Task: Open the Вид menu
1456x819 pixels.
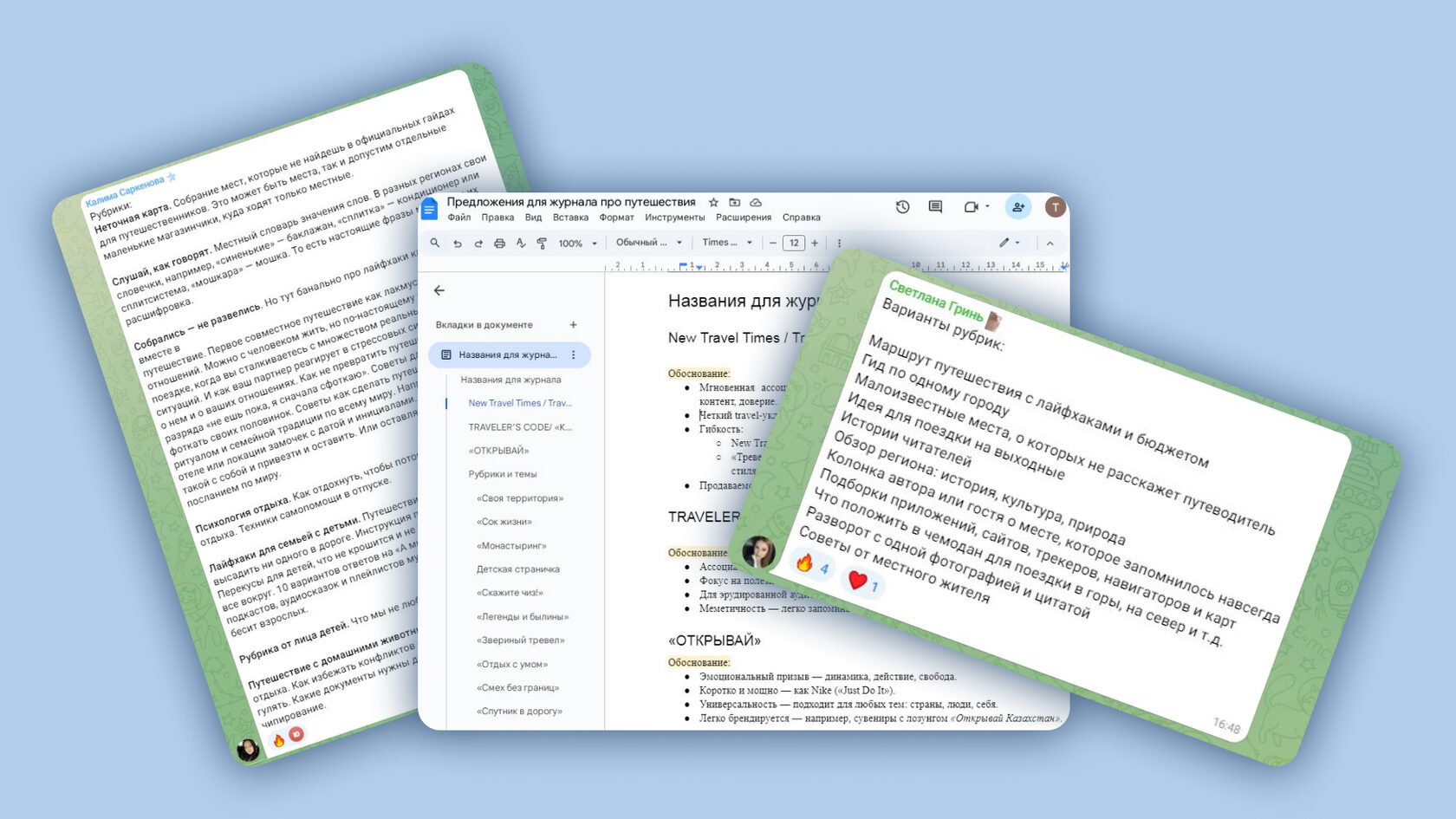Action: click(x=534, y=218)
